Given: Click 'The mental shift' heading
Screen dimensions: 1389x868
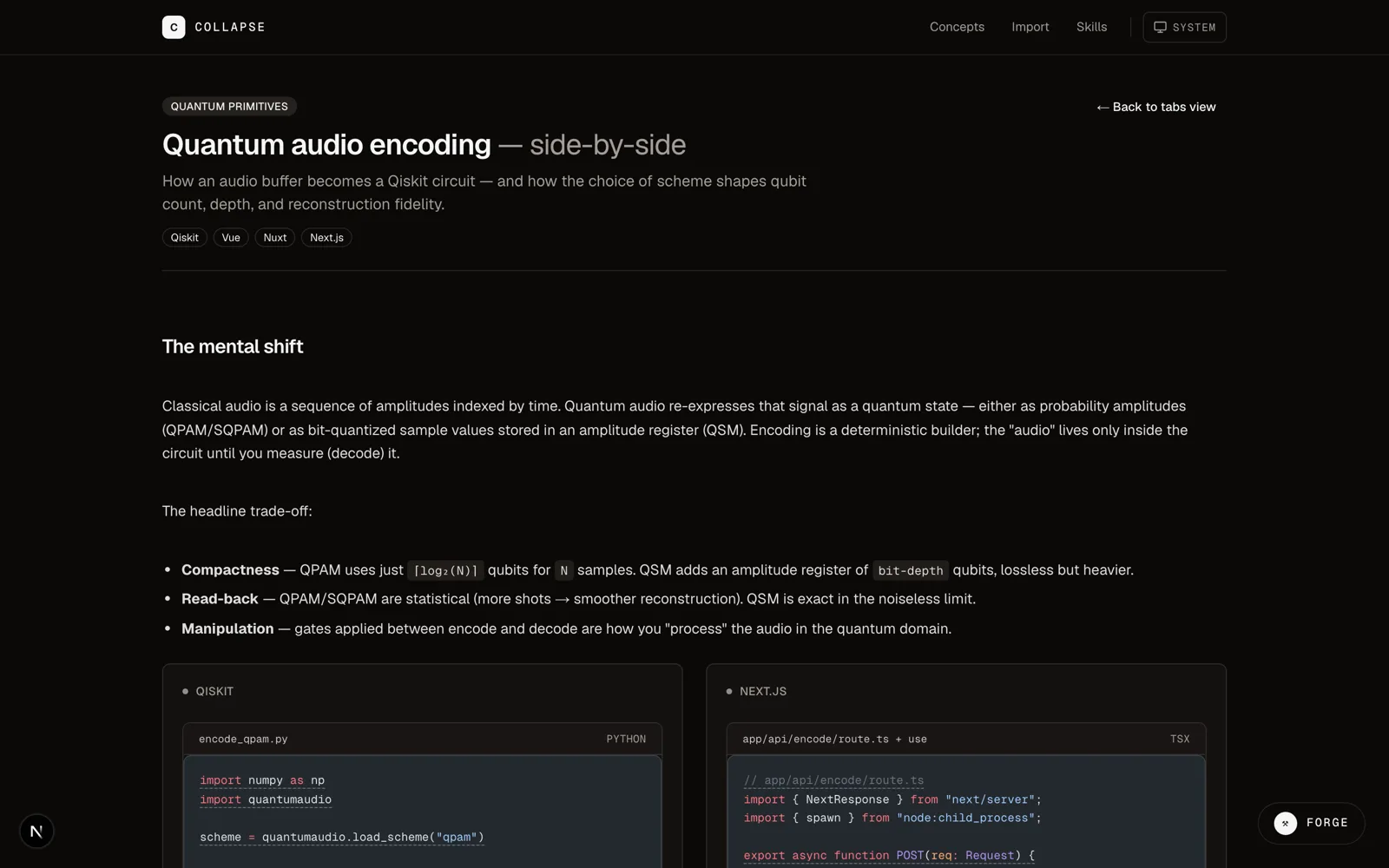Looking at the screenshot, I should pyautogui.click(x=233, y=346).
